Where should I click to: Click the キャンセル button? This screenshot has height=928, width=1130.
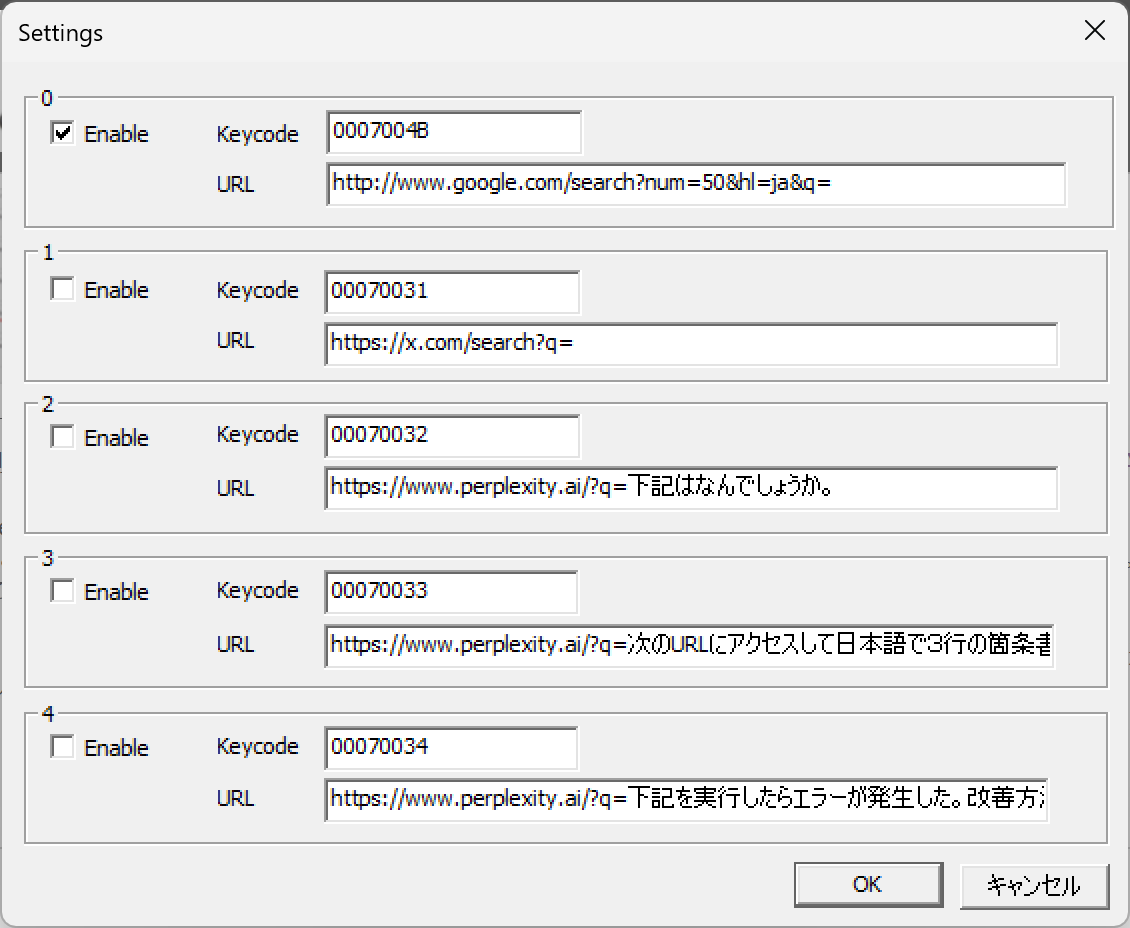pyautogui.click(x=1034, y=885)
